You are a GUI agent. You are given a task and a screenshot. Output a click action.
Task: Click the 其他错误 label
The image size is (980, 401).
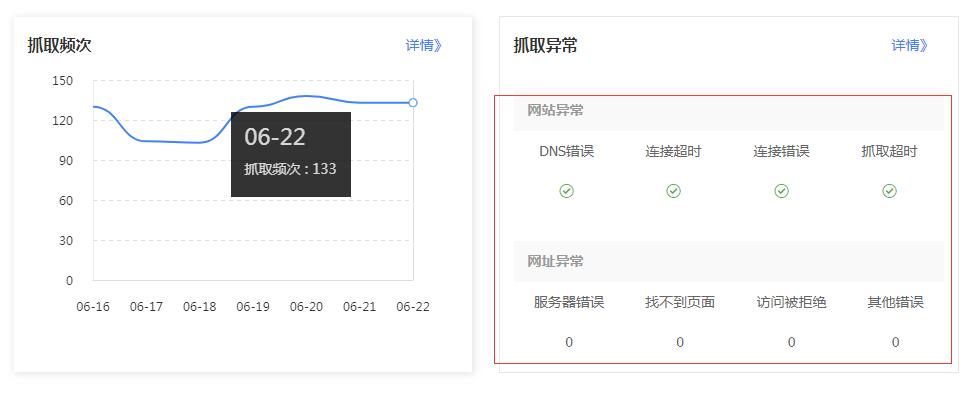pyautogui.click(x=896, y=303)
